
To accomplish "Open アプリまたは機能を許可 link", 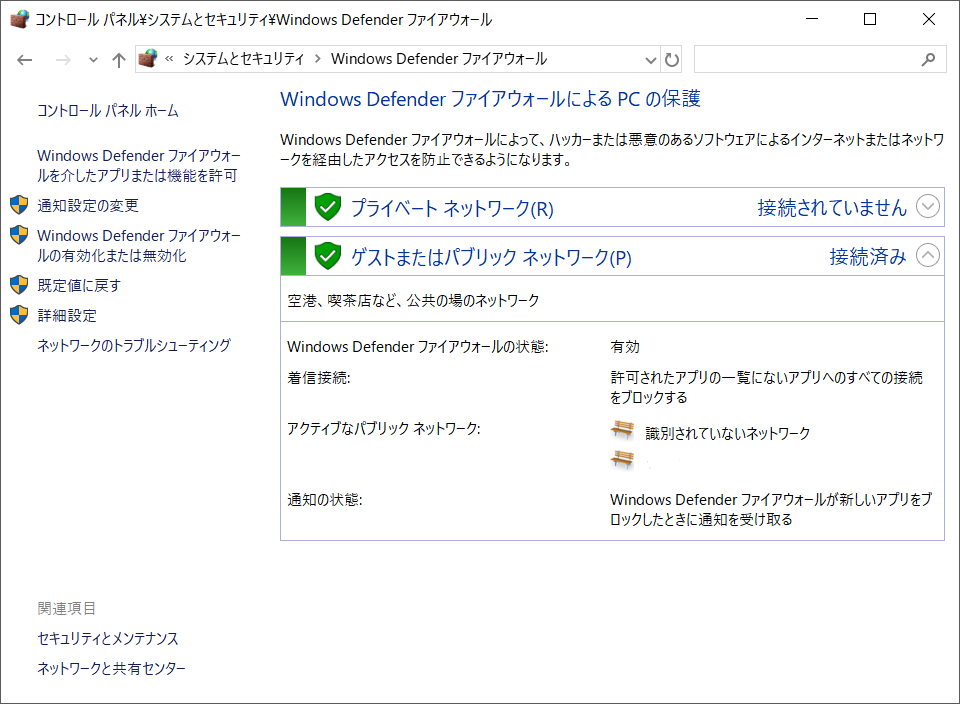I will 138,165.
